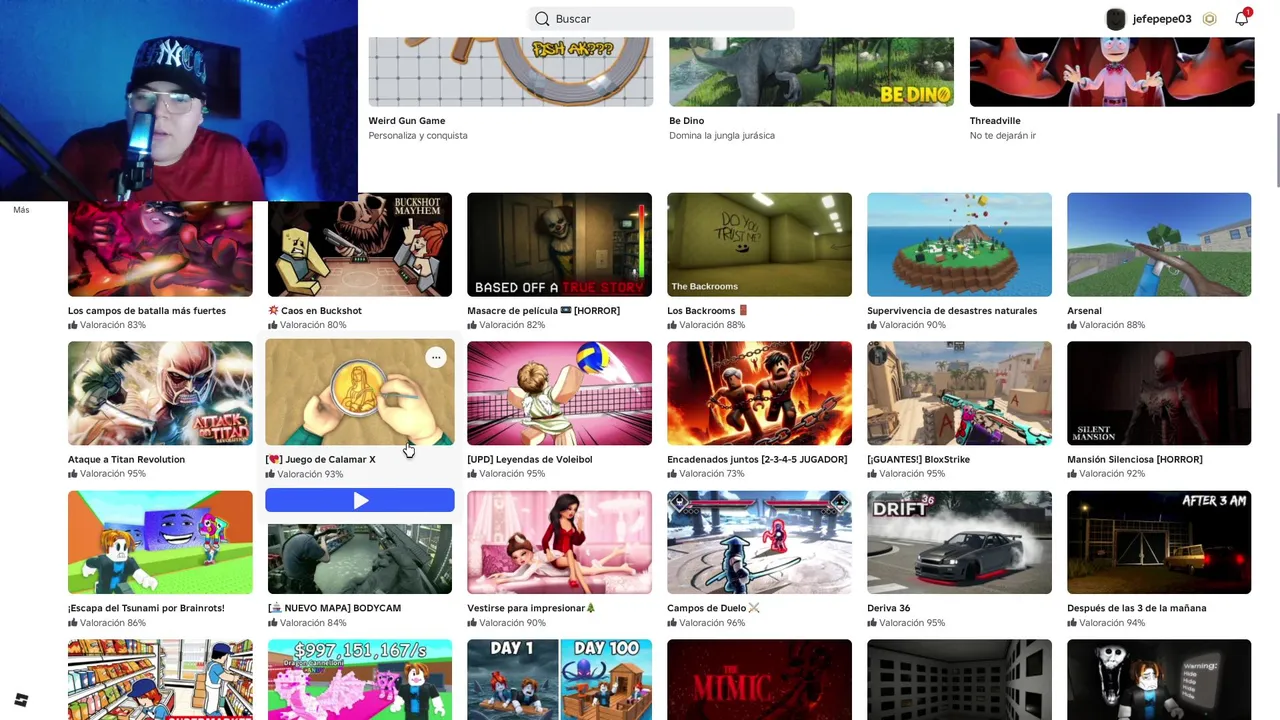Open the Threadville thumbnail
The height and width of the screenshot is (720, 1280).
point(1112,72)
